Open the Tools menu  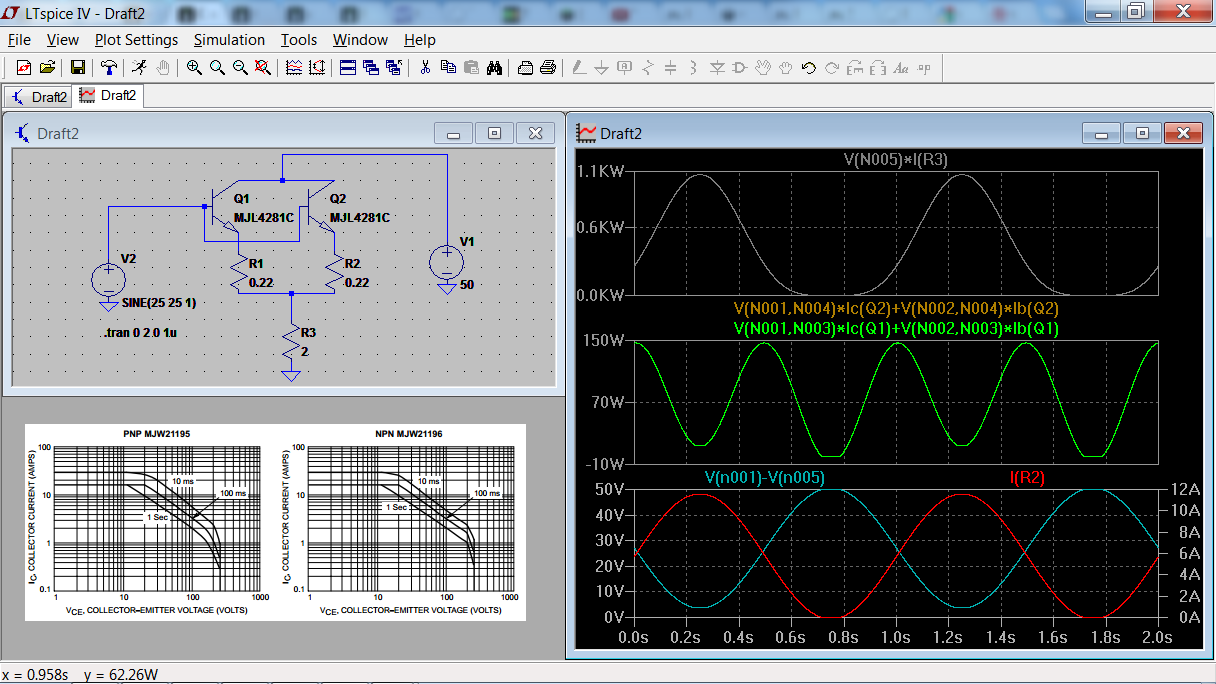point(298,40)
